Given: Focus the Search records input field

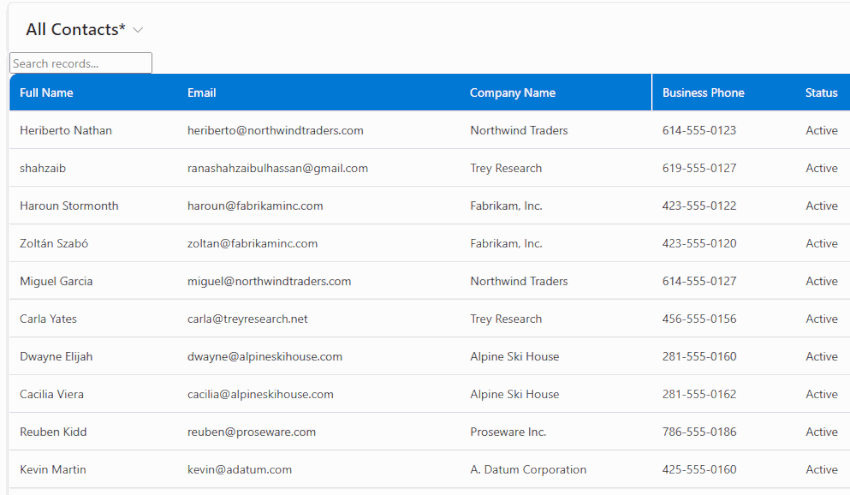Looking at the screenshot, I should (81, 63).
